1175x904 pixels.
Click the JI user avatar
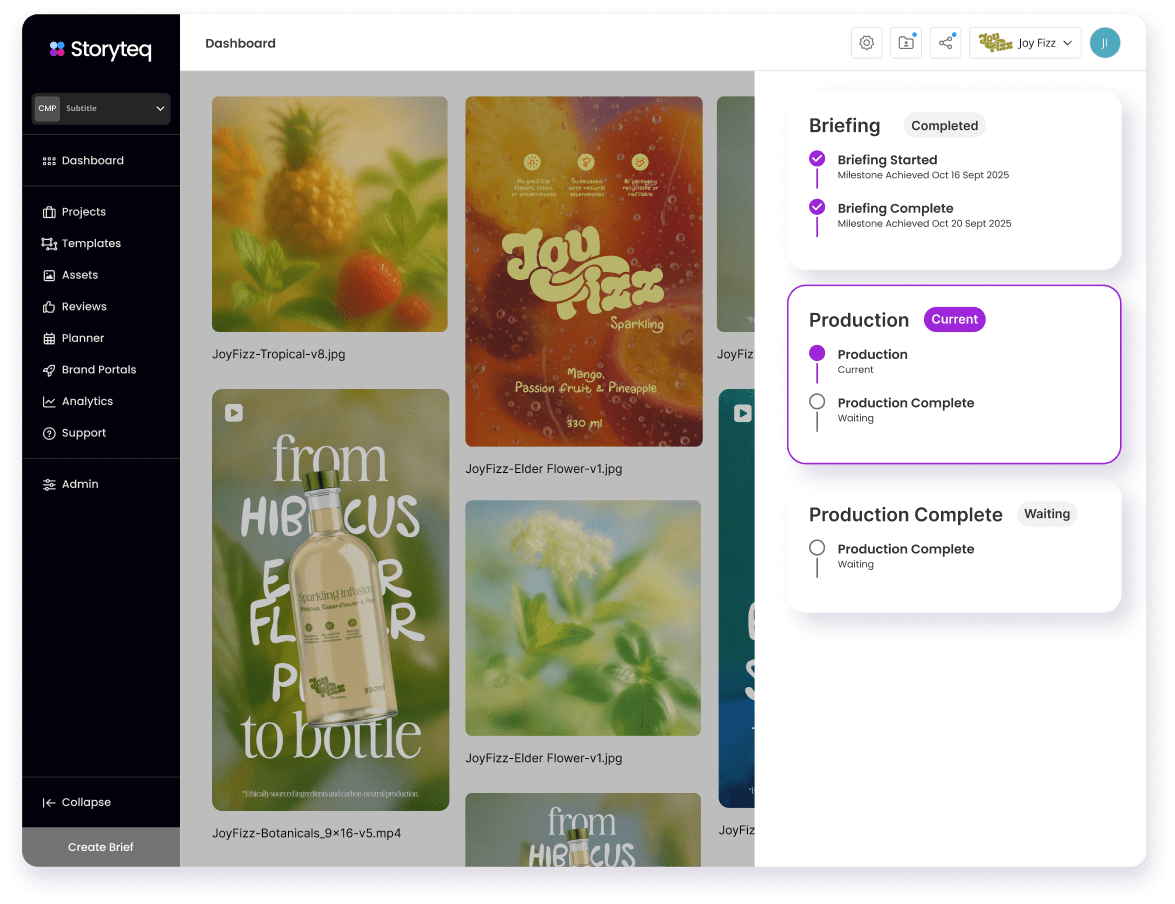click(1104, 43)
